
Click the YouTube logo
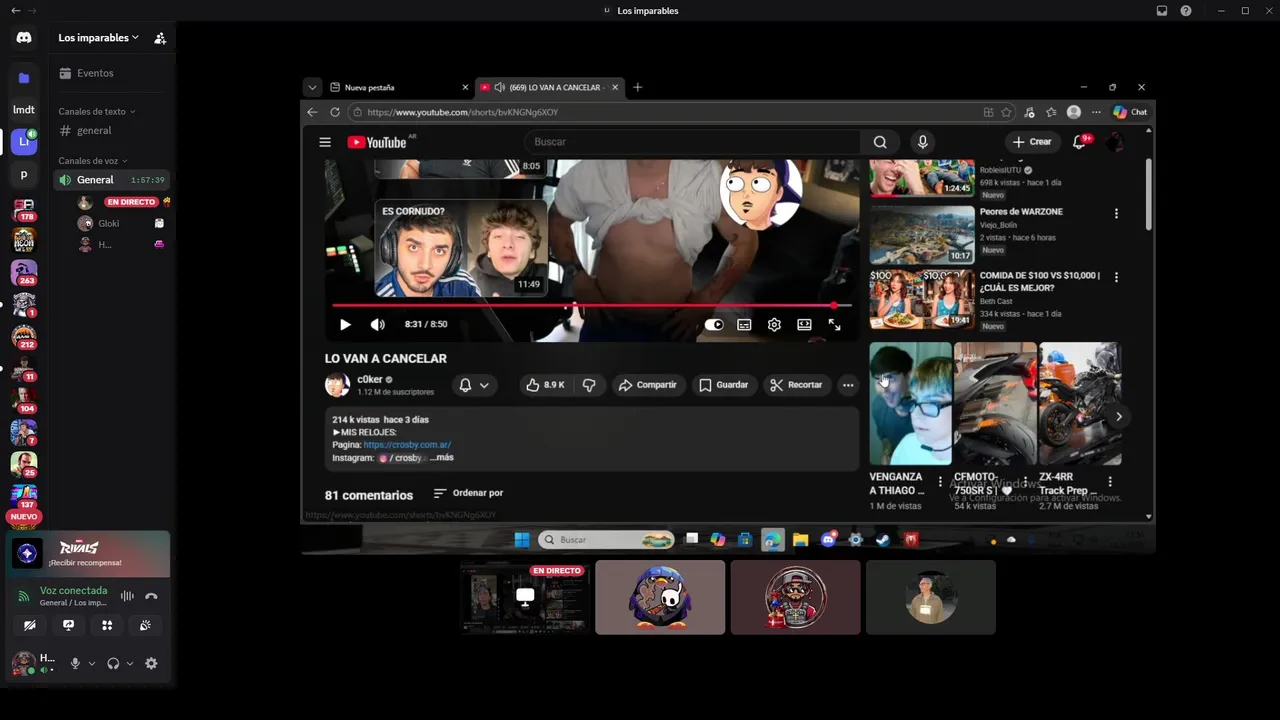377,142
